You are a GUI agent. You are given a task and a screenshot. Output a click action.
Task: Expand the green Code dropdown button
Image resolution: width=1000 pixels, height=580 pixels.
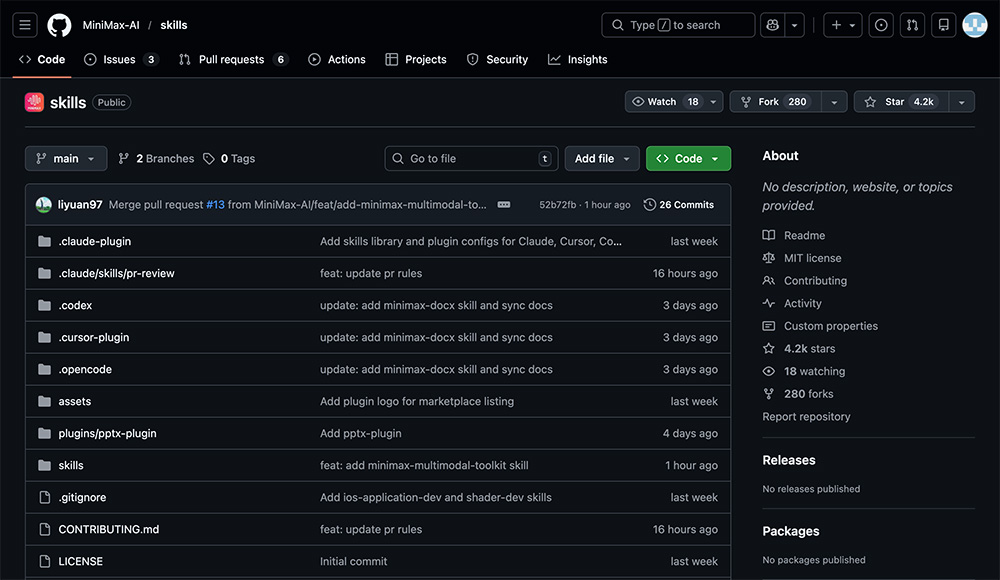pyautogui.click(x=688, y=159)
